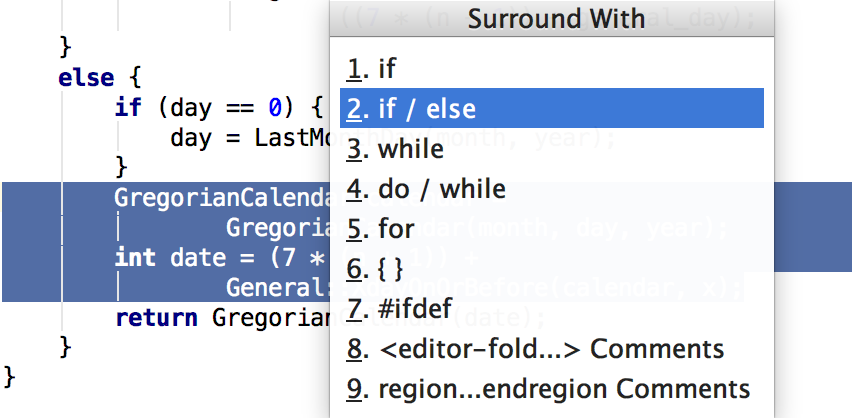Pick the "3. while" surround template
This screenshot has height=418, width=852.
pos(396,149)
